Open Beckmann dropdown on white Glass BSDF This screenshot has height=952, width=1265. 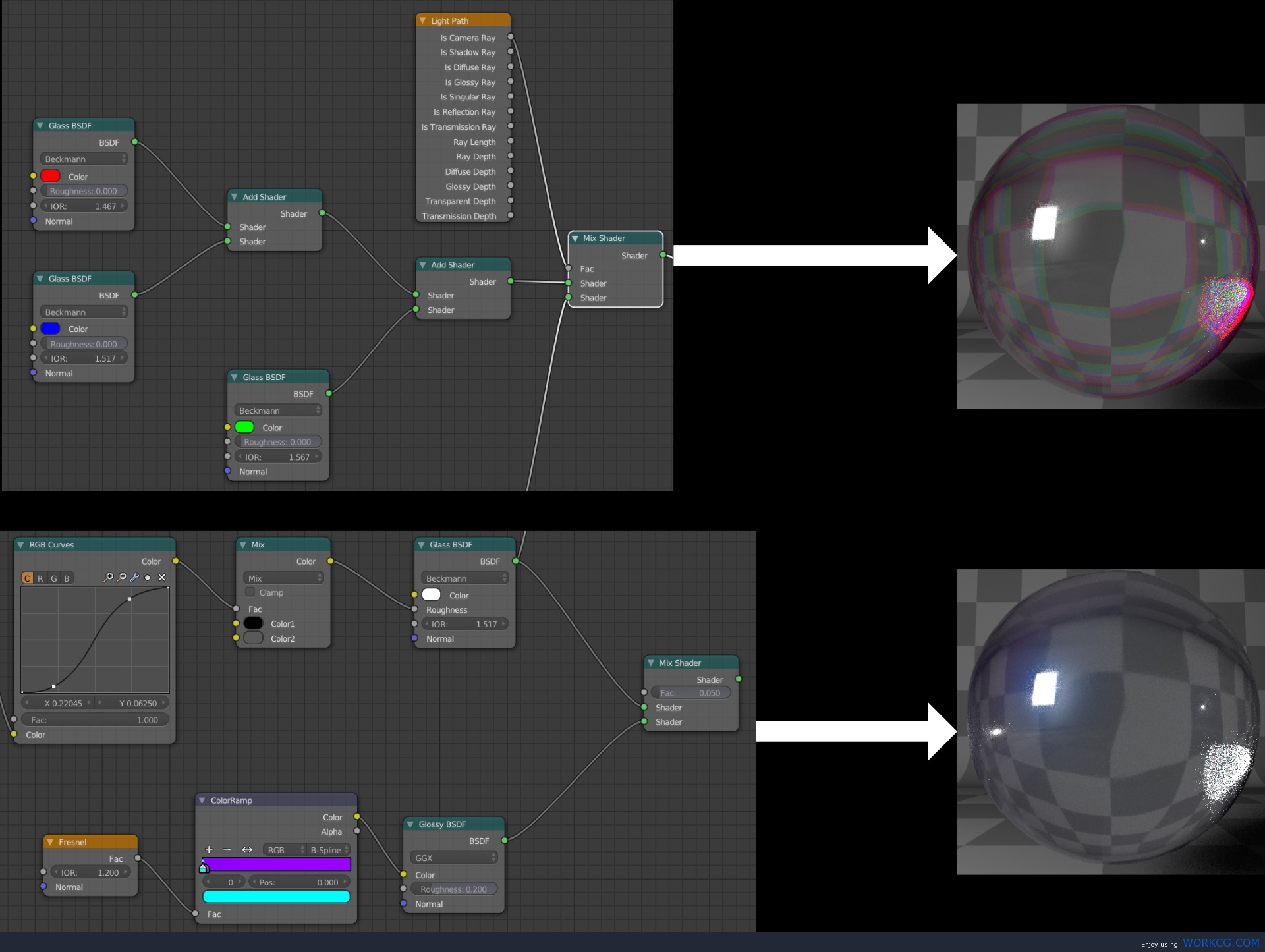pos(464,578)
